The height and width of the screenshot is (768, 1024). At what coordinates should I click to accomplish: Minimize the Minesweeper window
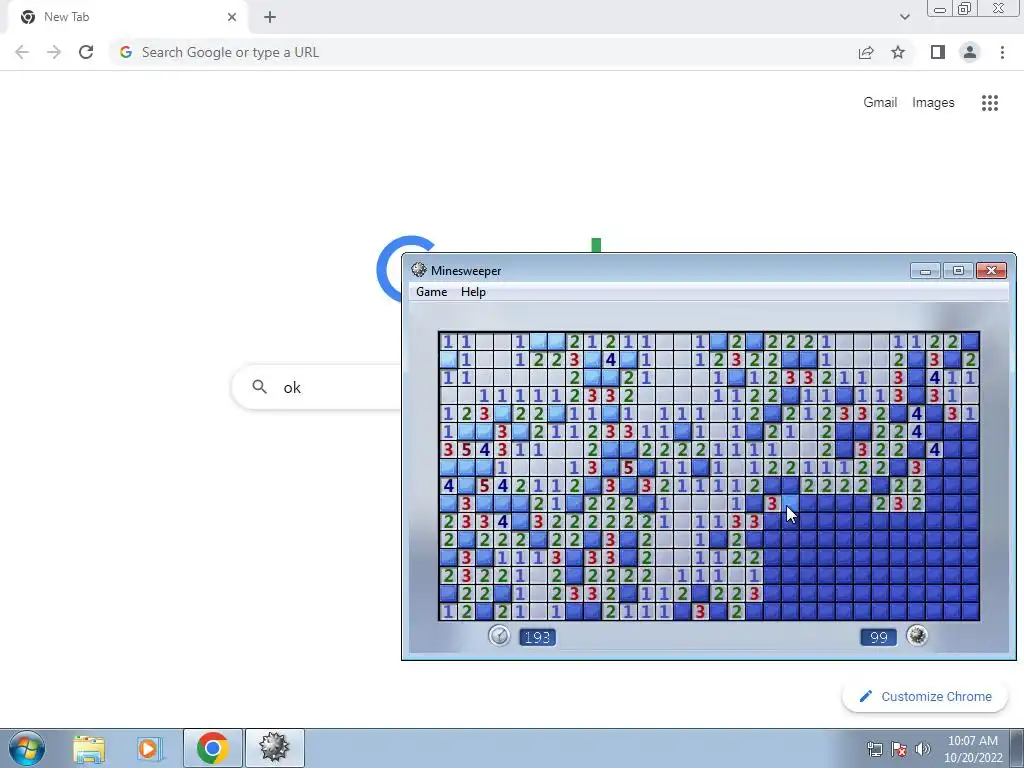point(925,270)
